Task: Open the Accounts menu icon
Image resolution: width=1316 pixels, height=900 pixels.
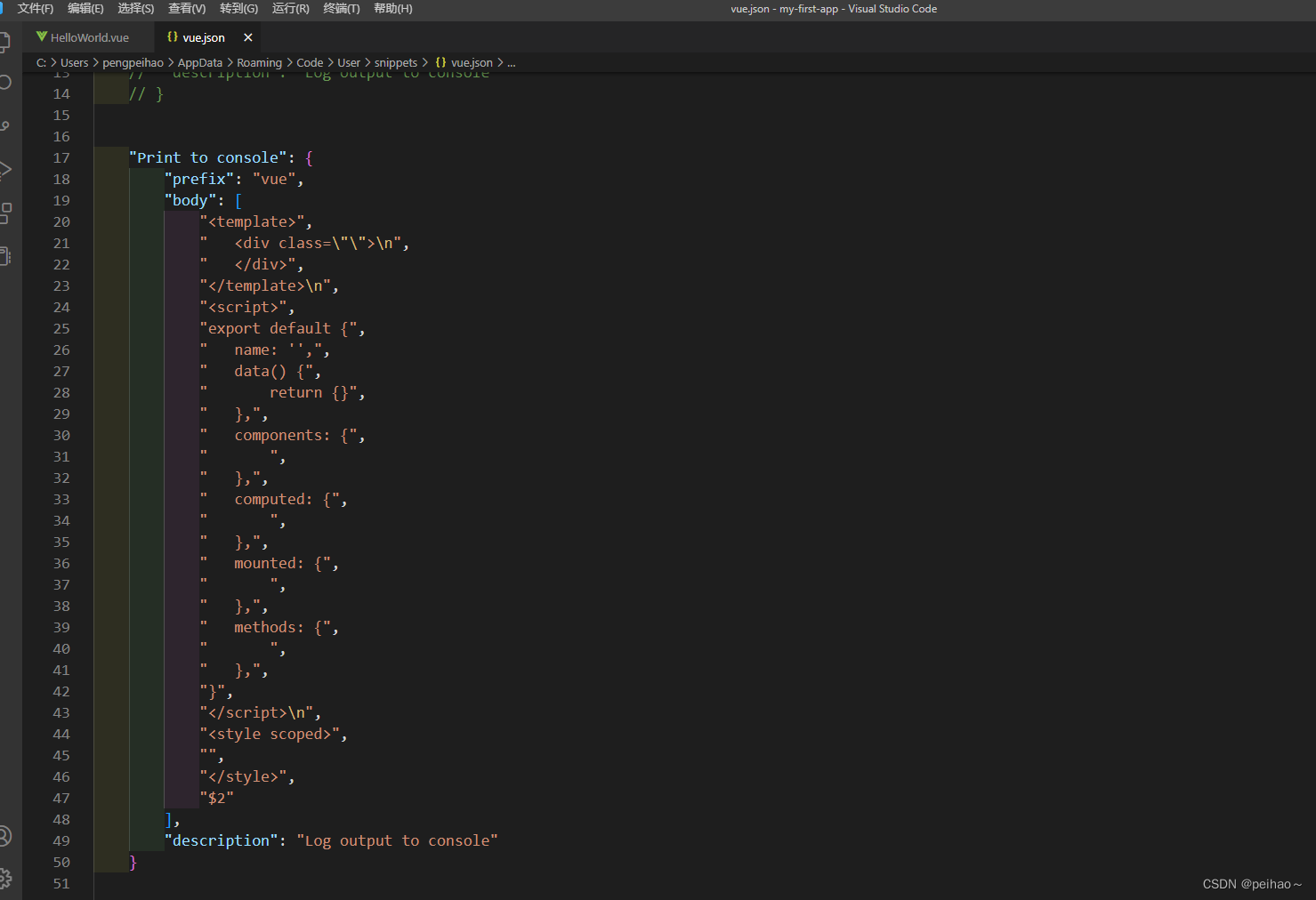Action: point(4,836)
